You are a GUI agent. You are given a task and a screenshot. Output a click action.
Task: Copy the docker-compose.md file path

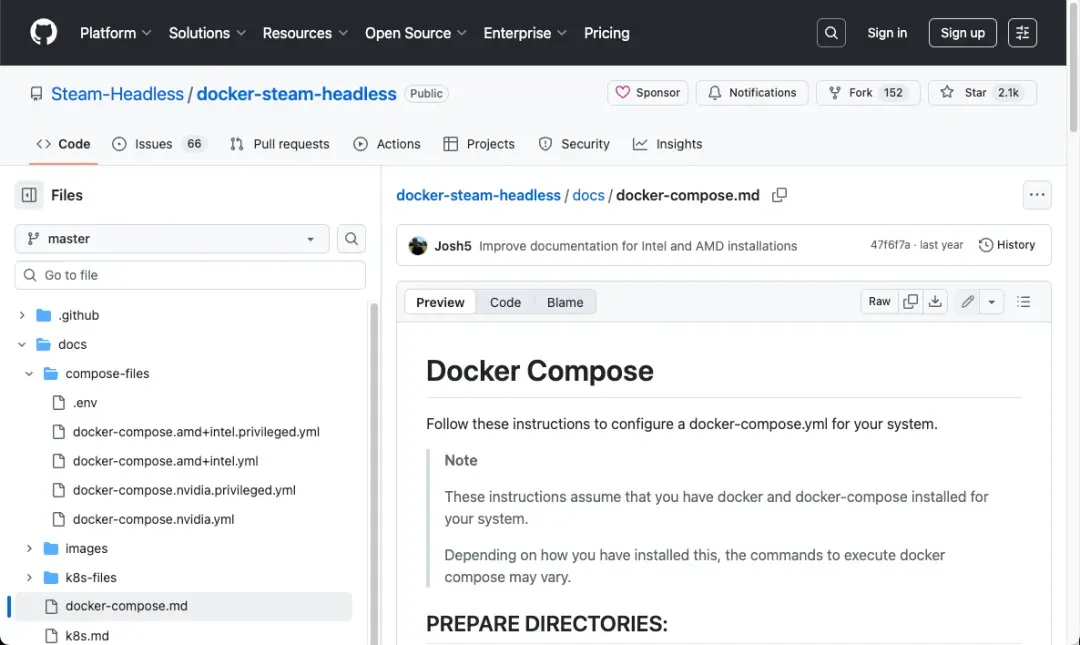(779, 195)
